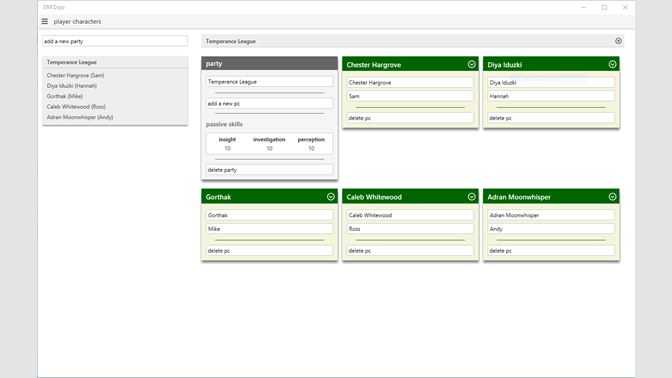Edit the player name field Hannah
This screenshot has width=672, height=378.
click(551, 96)
